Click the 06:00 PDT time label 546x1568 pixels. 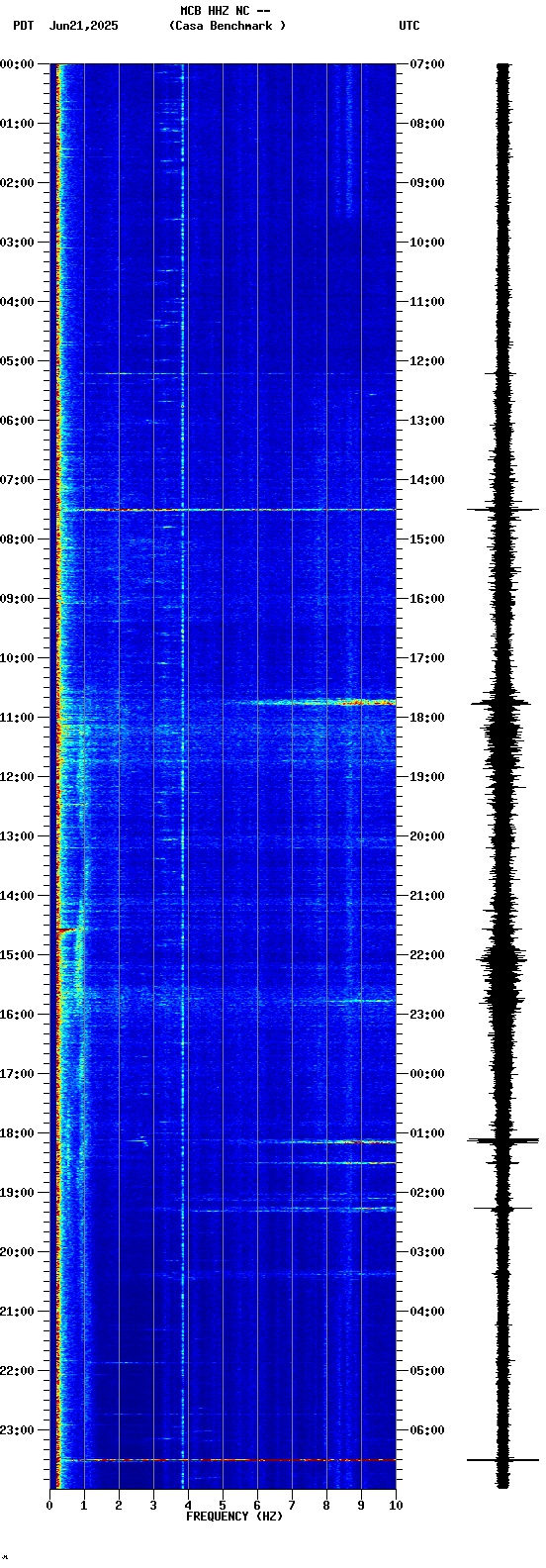click(18, 421)
